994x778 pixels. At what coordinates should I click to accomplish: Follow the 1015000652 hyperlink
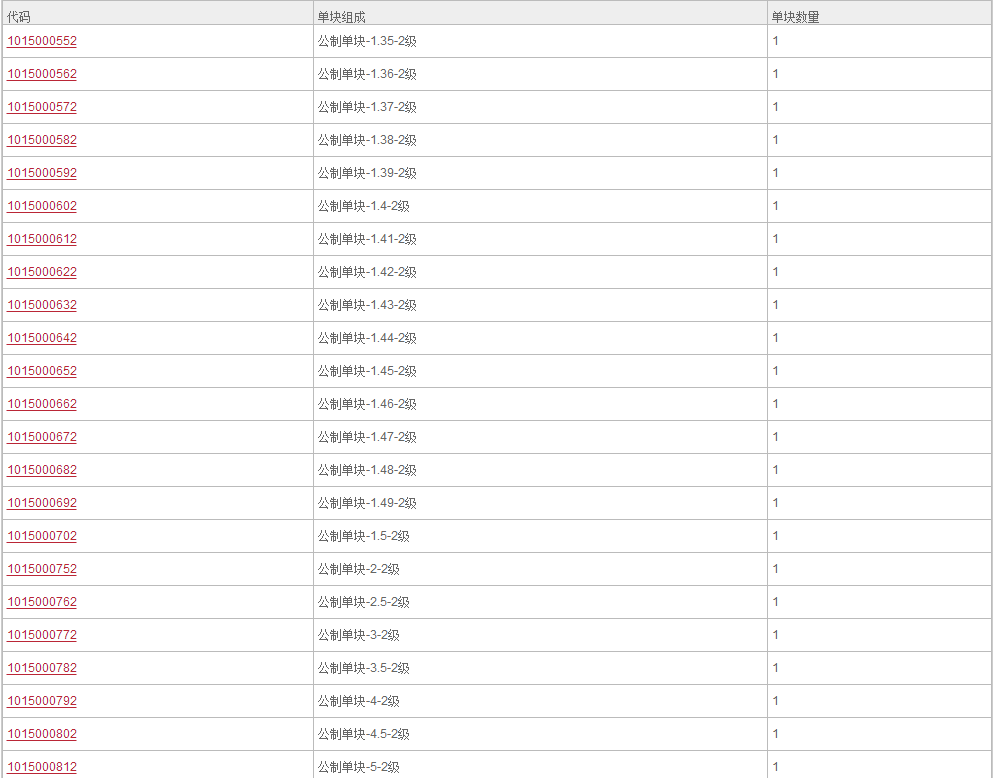(x=42, y=371)
